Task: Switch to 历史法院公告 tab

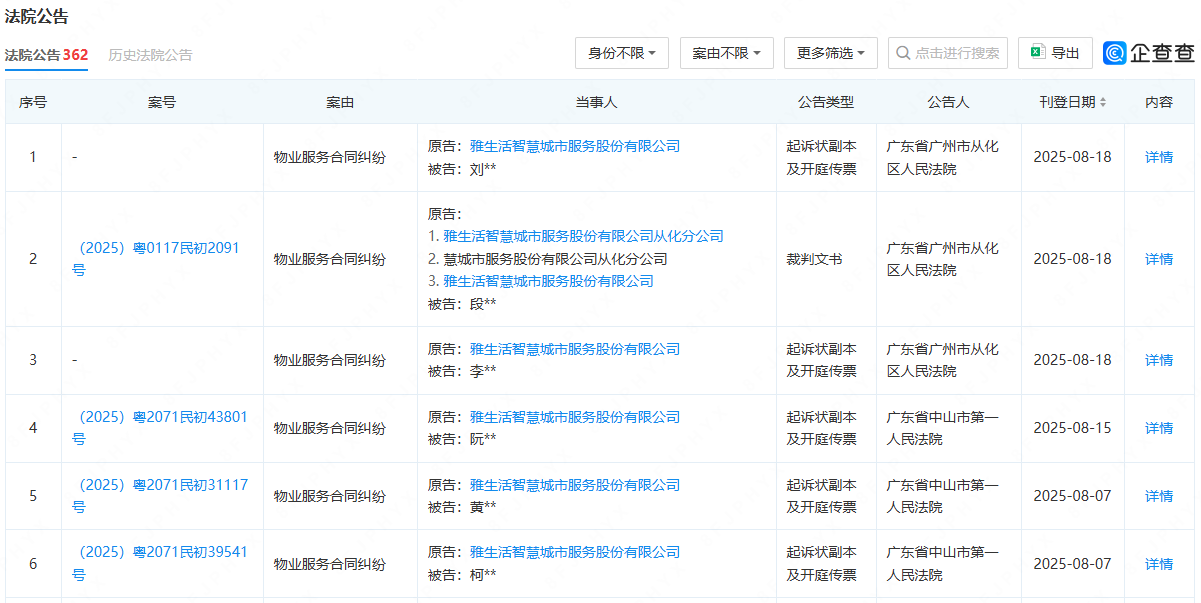Action: 150,55
